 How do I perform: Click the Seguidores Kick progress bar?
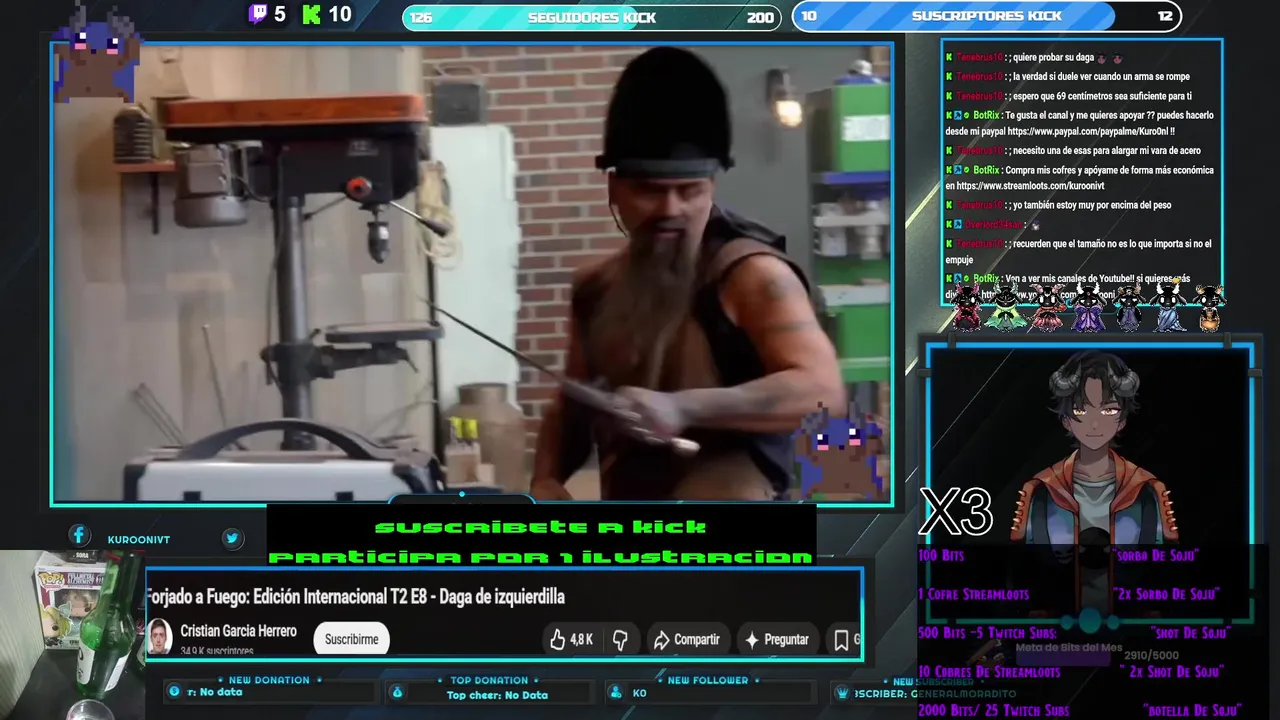tap(592, 17)
